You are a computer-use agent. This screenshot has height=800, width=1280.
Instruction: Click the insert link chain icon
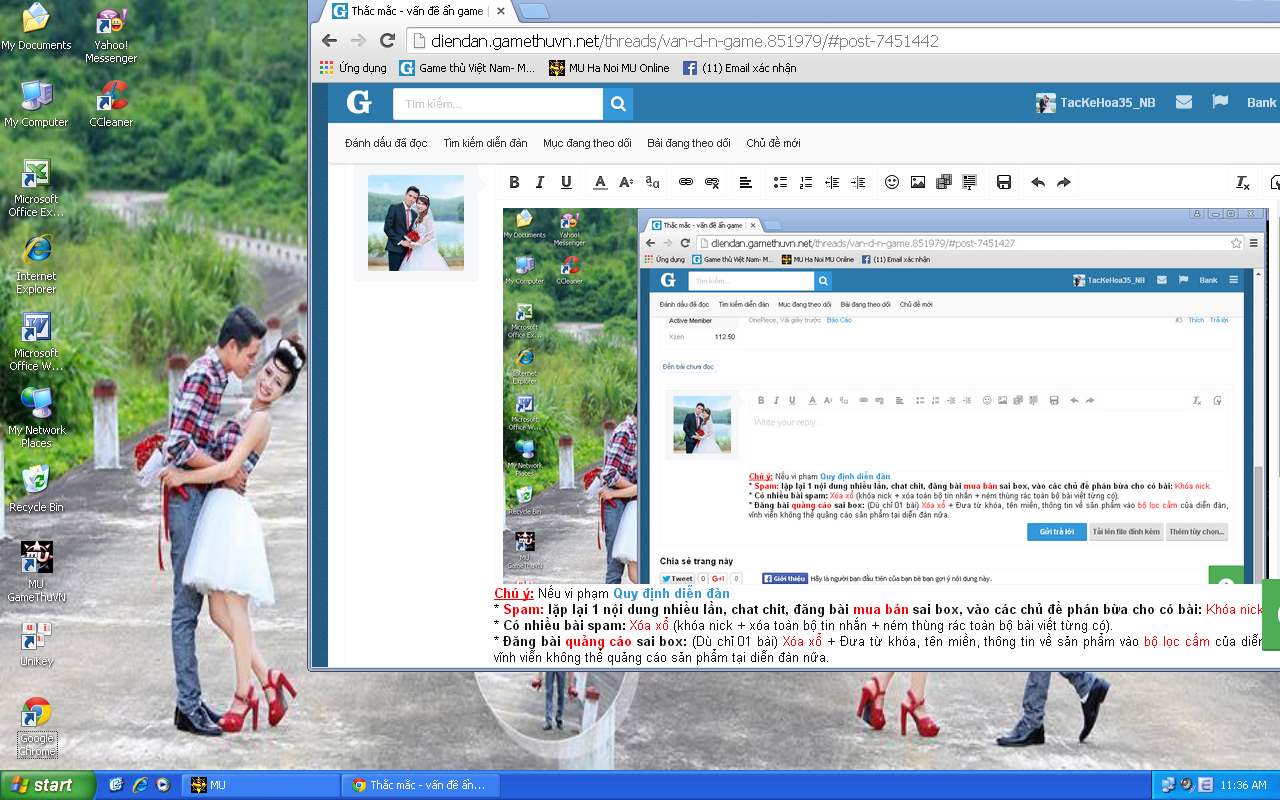click(x=686, y=182)
